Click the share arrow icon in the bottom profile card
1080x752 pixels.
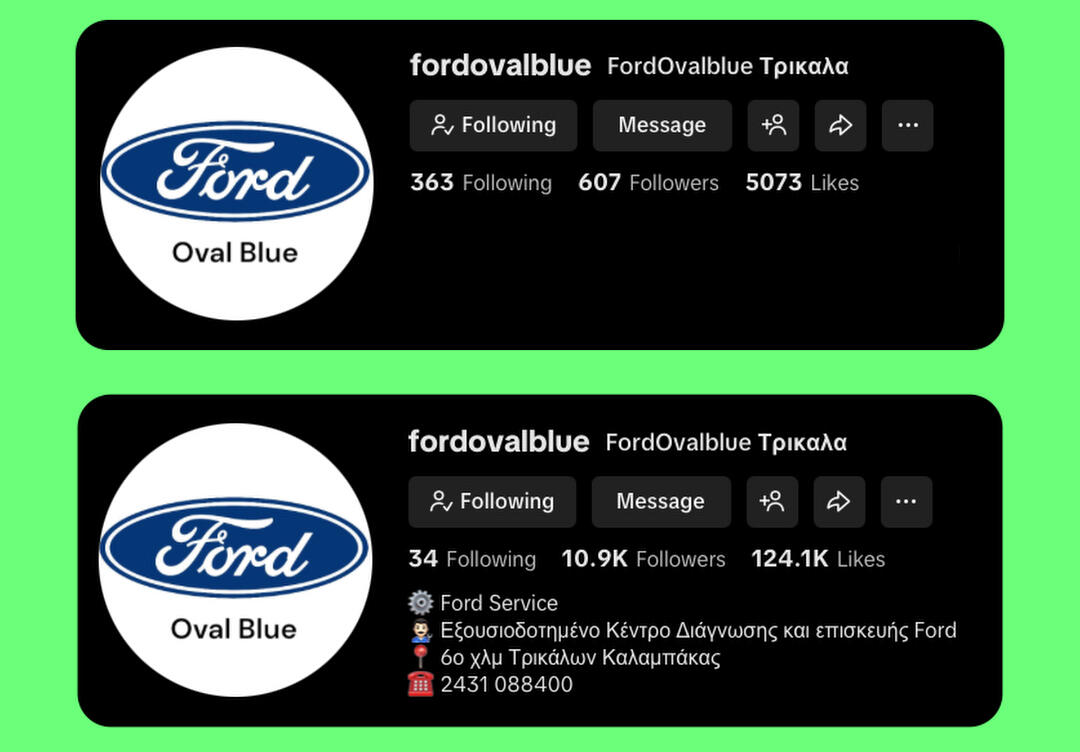[x=839, y=501]
